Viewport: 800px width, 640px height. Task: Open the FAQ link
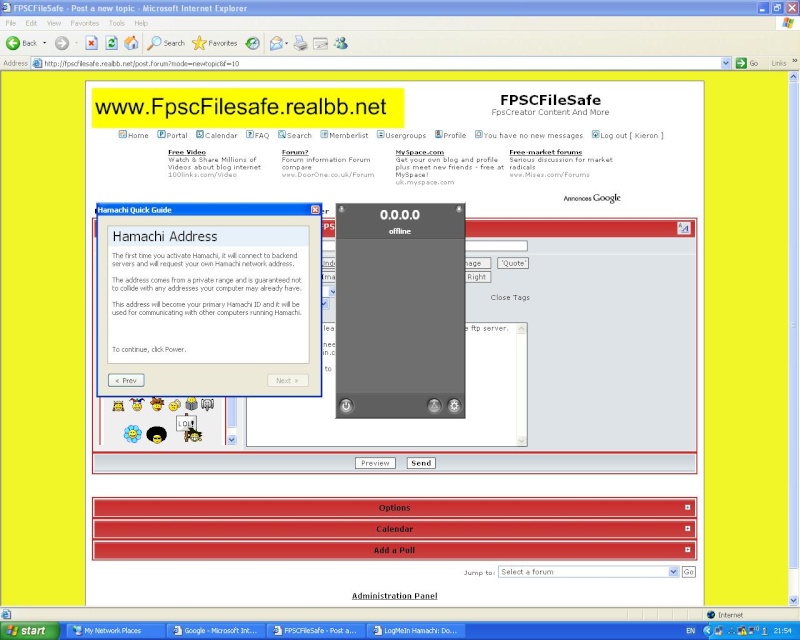point(258,135)
